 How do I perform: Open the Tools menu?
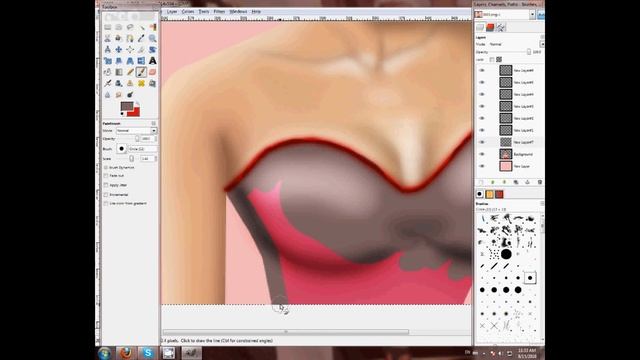204,12
